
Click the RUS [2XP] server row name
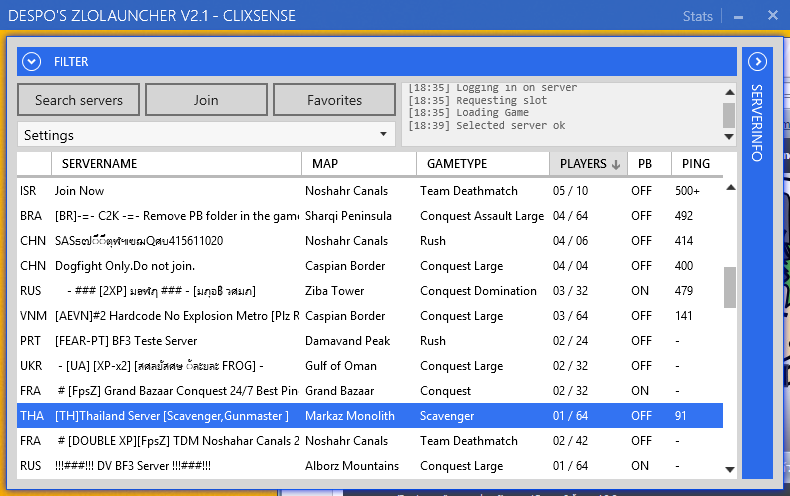[161, 291]
